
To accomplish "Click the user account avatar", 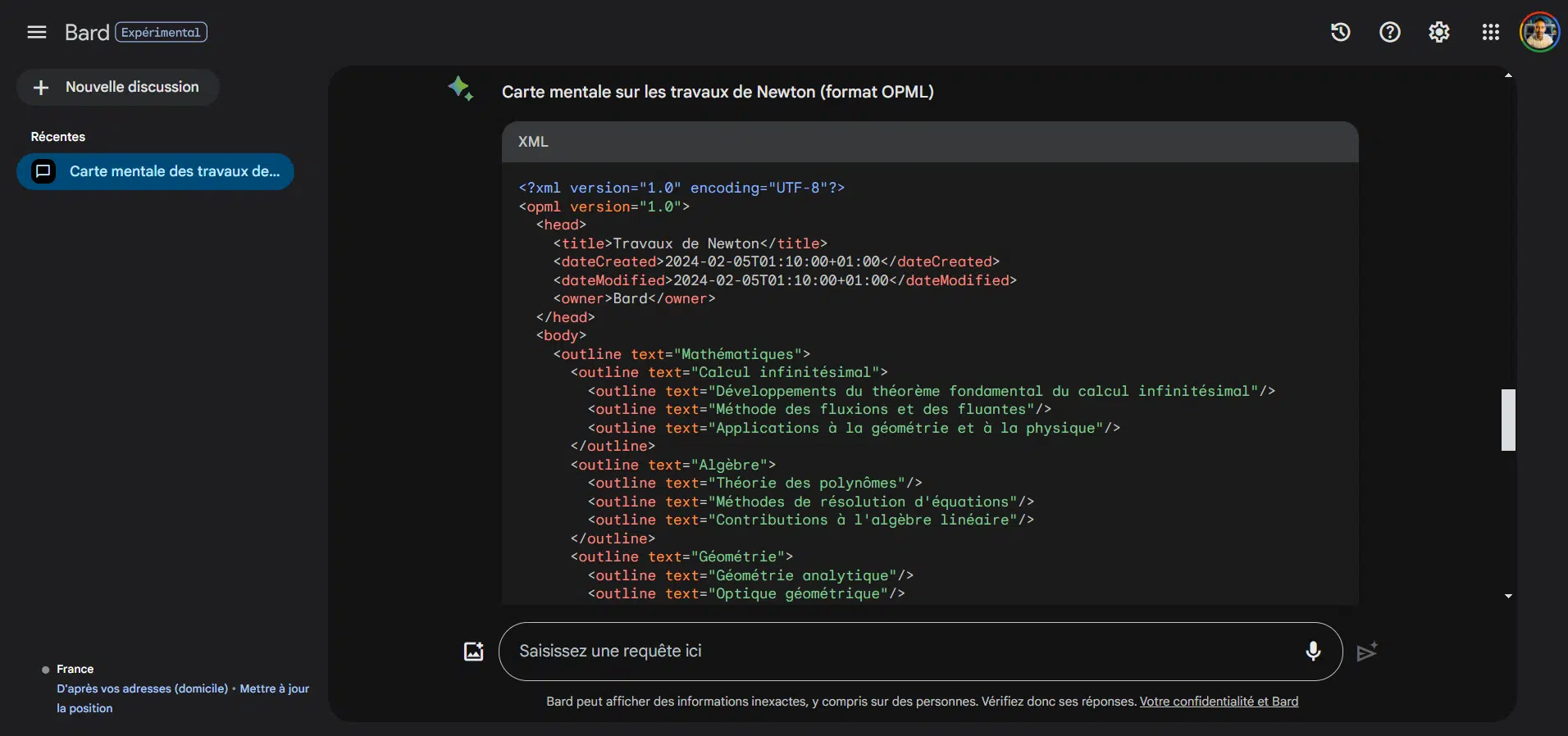I will click(1539, 33).
